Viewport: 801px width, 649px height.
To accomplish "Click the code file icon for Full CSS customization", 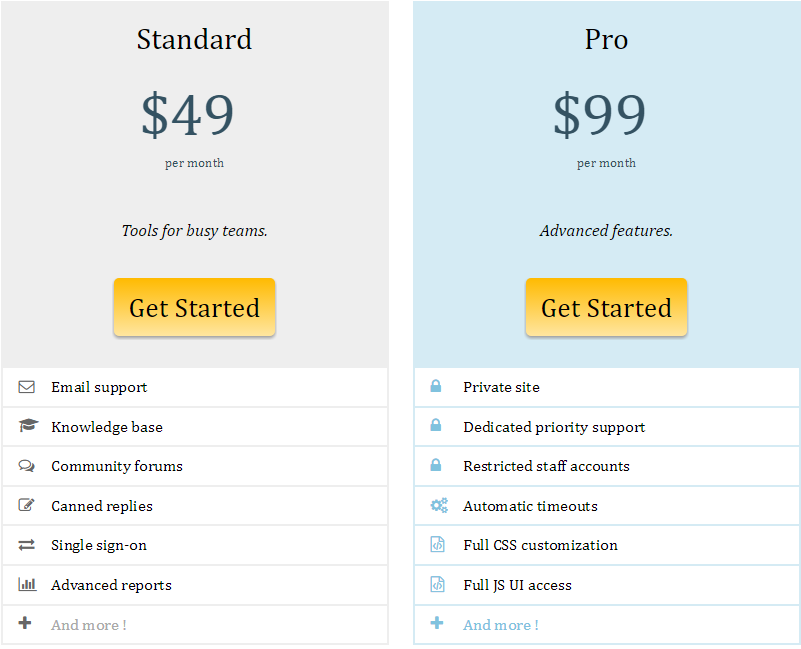I will click(437, 544).
